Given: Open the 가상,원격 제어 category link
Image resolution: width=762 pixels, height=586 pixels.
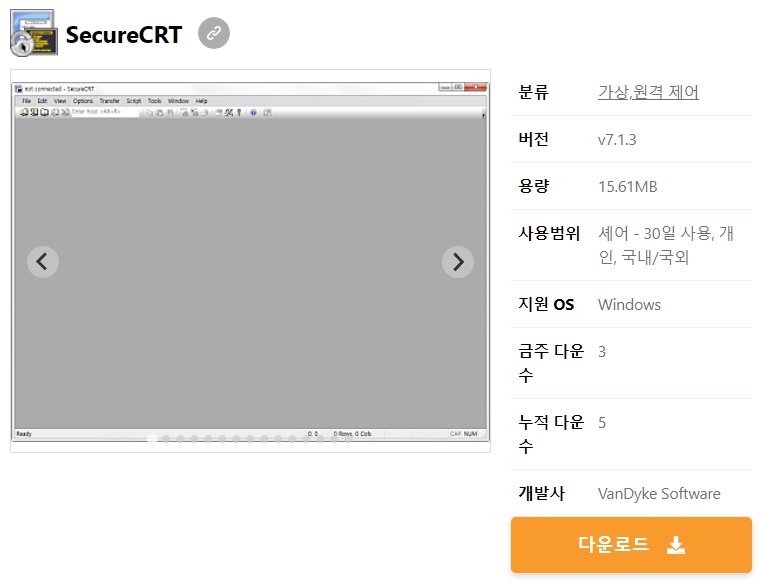Looking at the screenshot, I should (648, 92).
